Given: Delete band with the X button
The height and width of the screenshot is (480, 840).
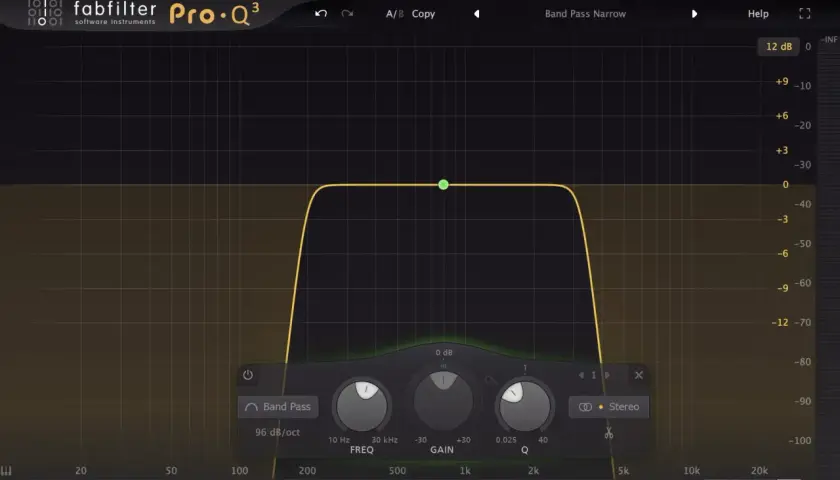Looking at the screenshot, I should tap(639, 375).
